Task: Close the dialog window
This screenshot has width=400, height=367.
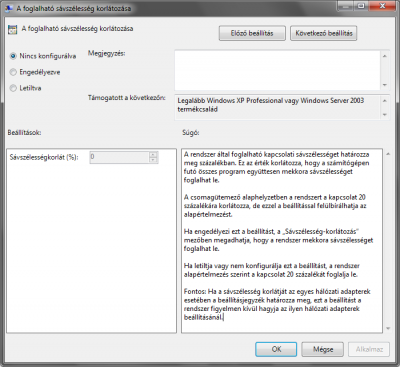Action: 382,6
